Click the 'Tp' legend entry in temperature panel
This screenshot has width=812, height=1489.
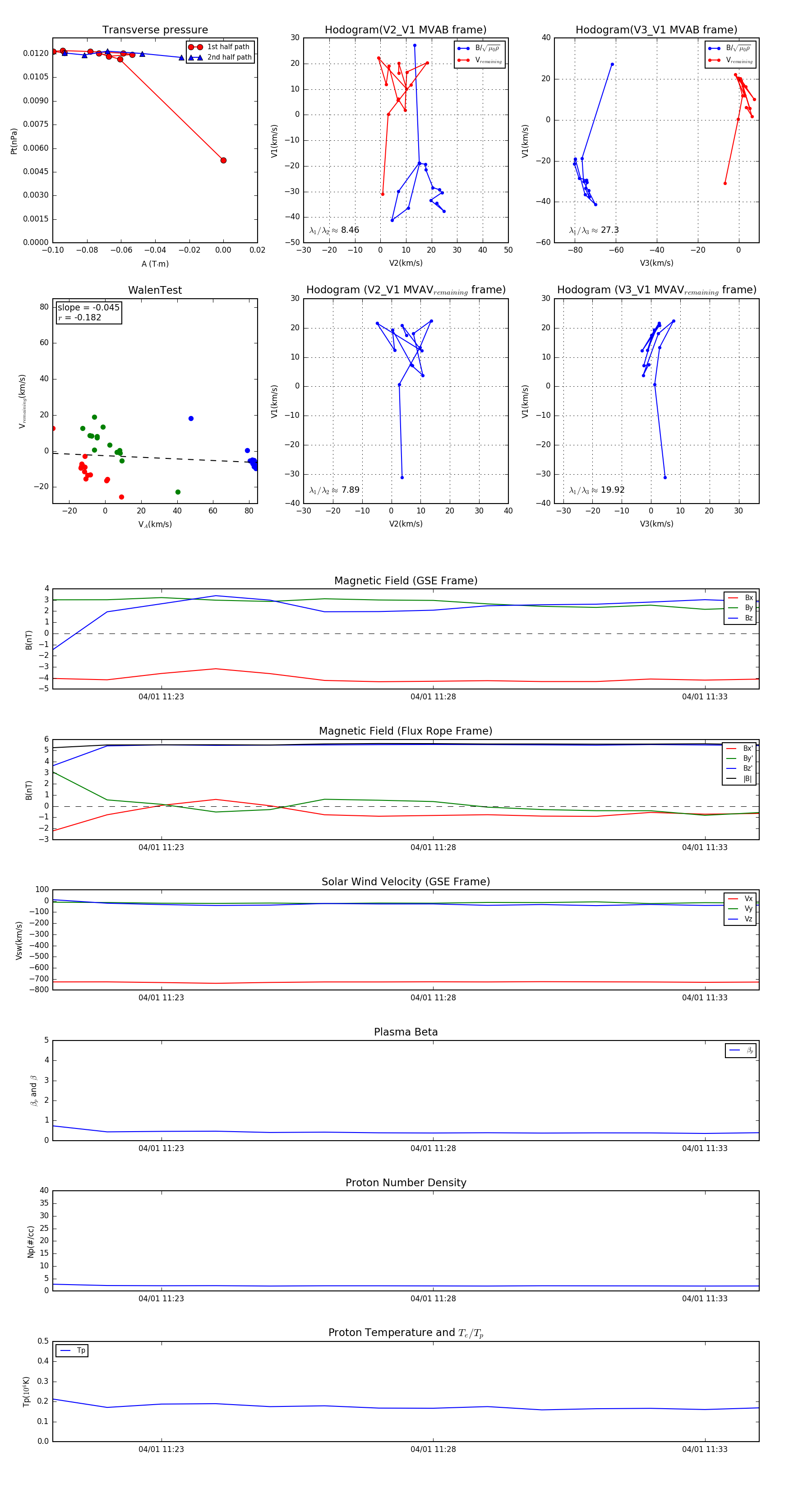(x=72, y=1351)
